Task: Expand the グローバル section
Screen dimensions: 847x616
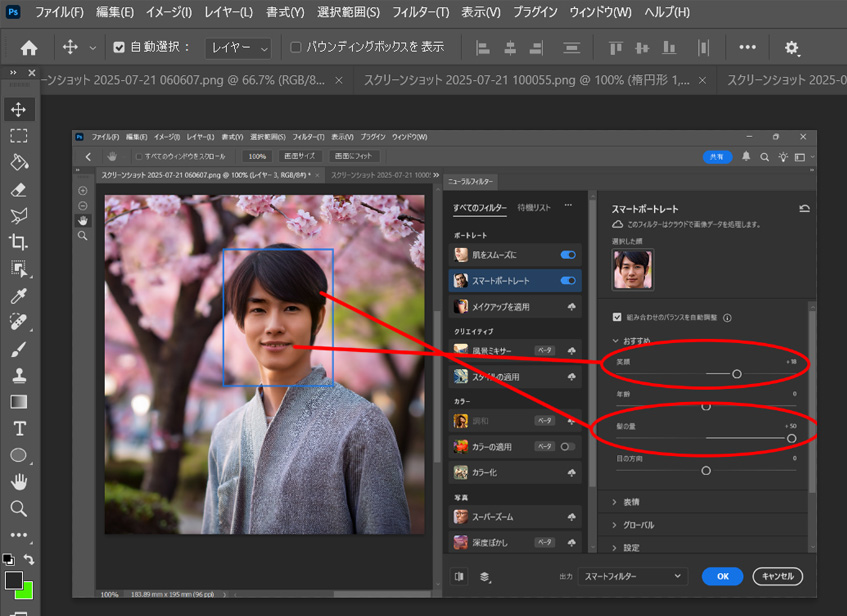Action: tap(615, 525)
